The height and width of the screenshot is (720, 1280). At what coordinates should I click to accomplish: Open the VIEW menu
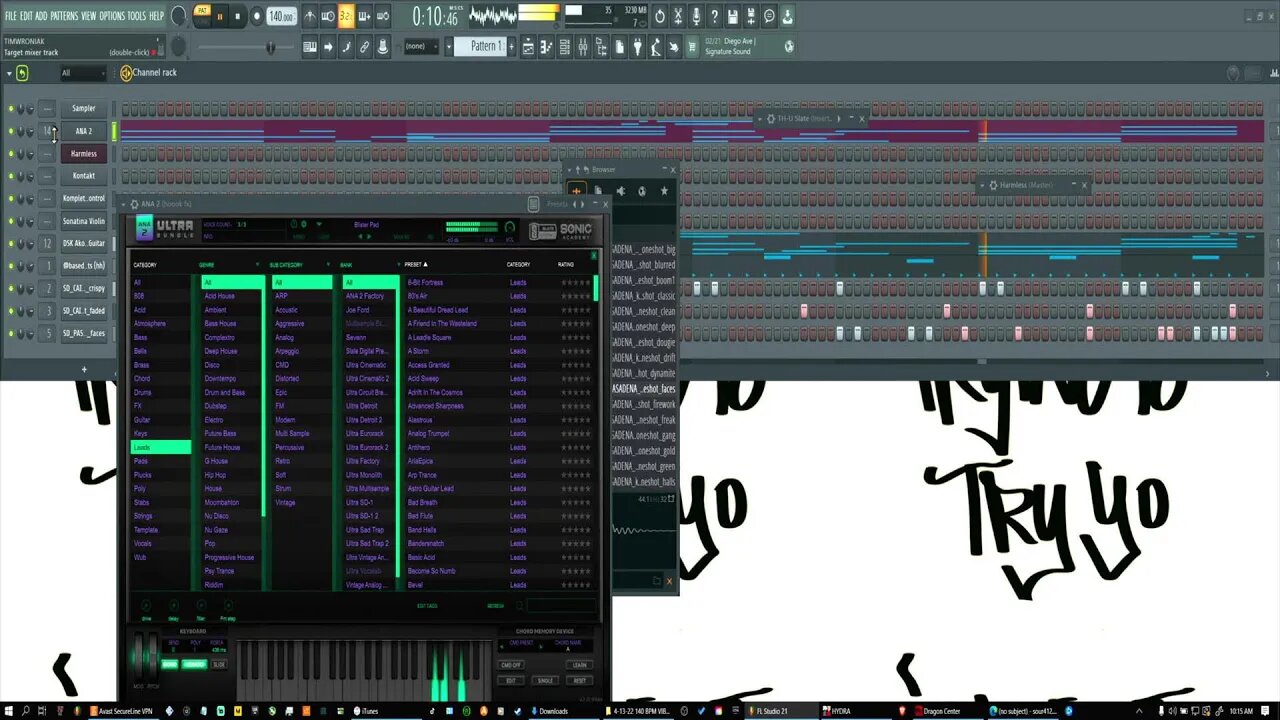[x=89, y=16]
